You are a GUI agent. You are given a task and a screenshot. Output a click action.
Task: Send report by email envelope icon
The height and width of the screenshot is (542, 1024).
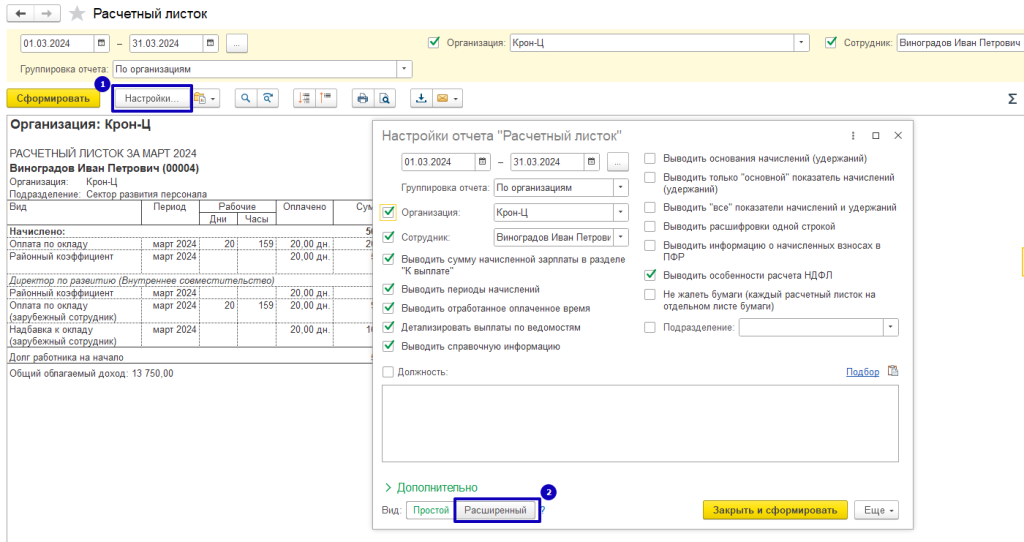(x=442, y=99)
